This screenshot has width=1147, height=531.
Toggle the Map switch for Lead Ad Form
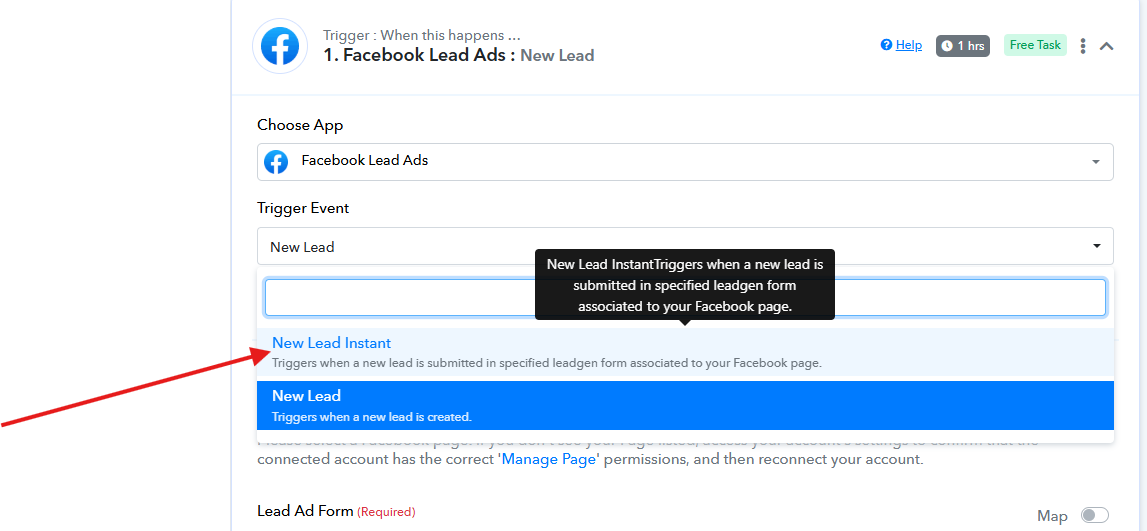pos(1095,516)
